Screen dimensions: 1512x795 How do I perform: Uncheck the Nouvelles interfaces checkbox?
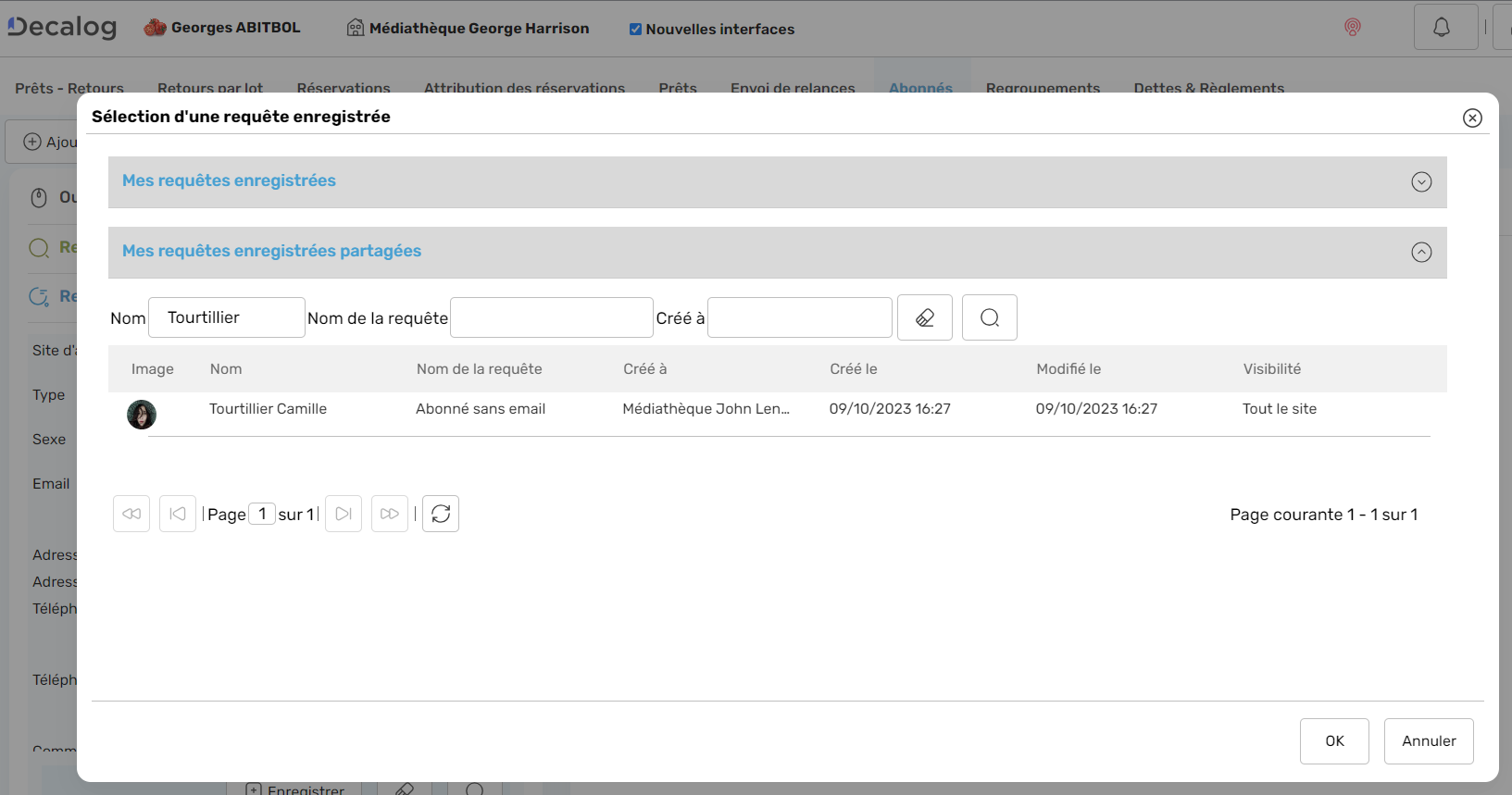(x=635, y=30)
